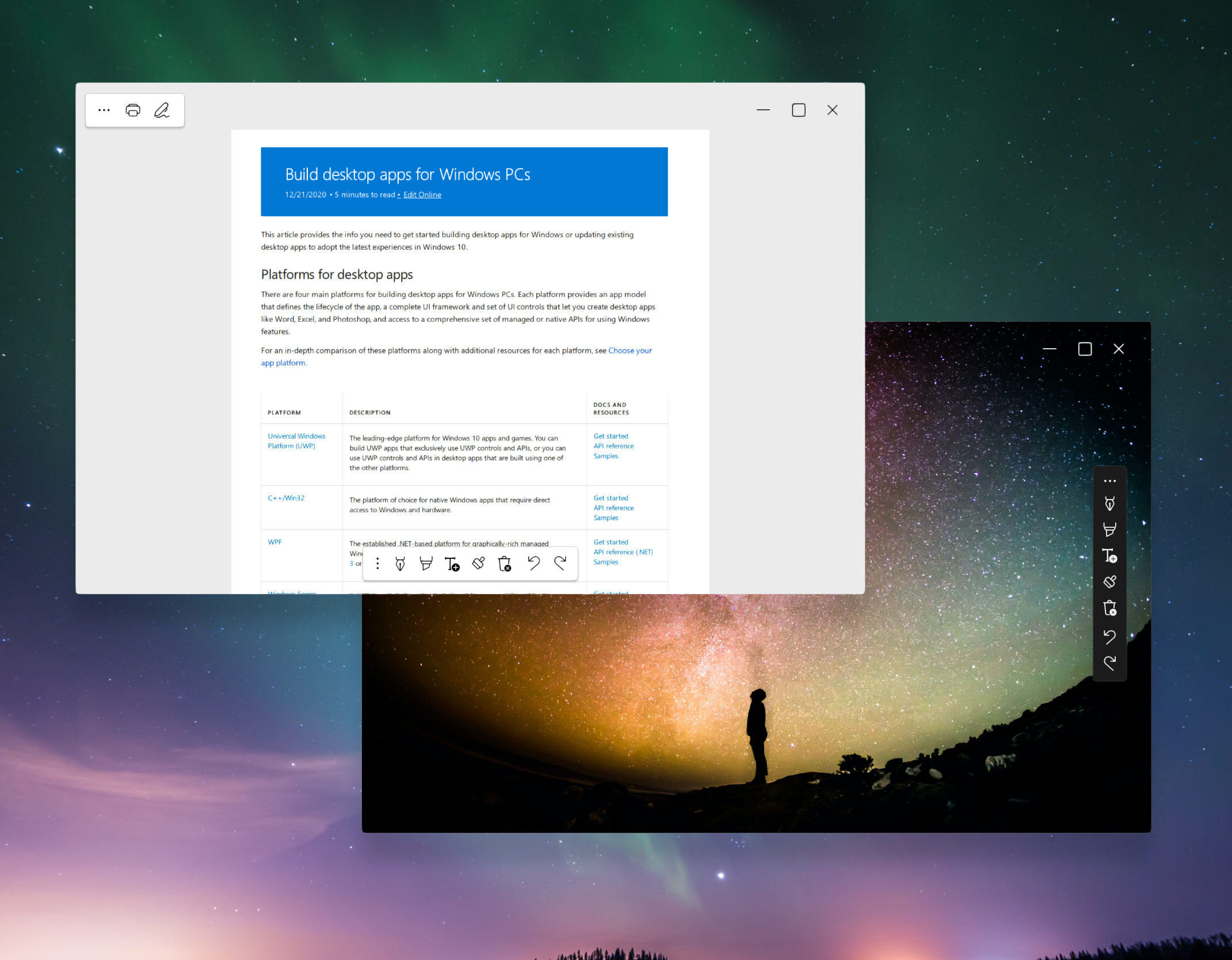
Task: Choose Add Text tool in photo window toolbar
Action: pos(1110,555)
